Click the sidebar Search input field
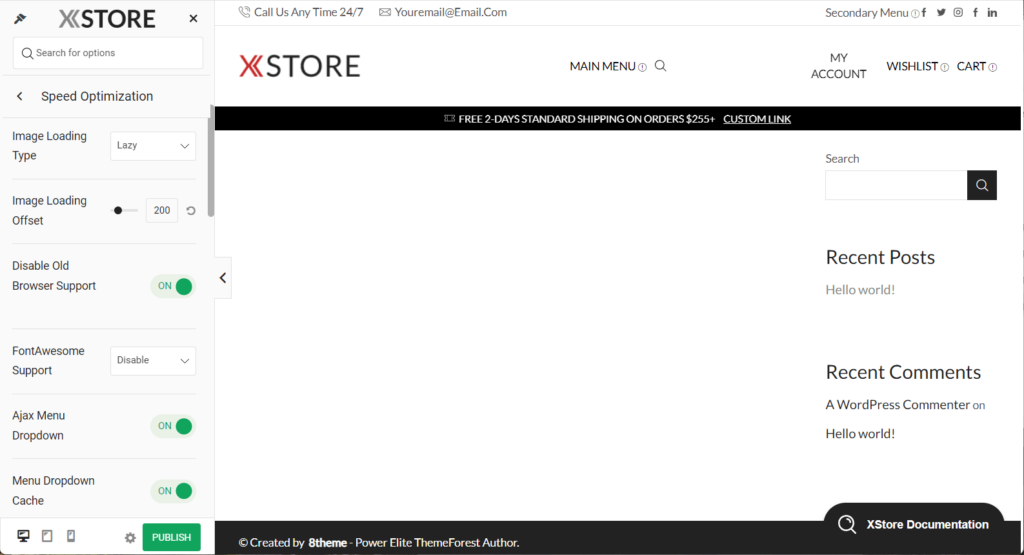The height and width of the screenshot is (555, 1024). 896,185
